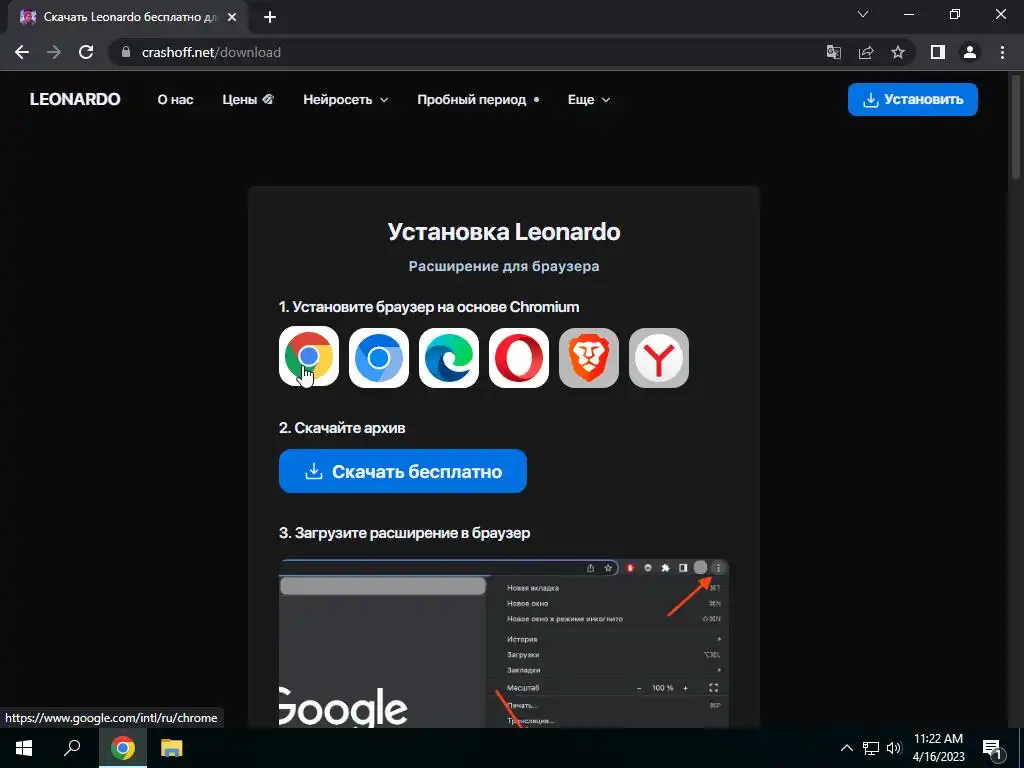This screenshot has height=768, width=1024.
Task: Open the 'Пробный период' menu item
Action: [478, 99]
